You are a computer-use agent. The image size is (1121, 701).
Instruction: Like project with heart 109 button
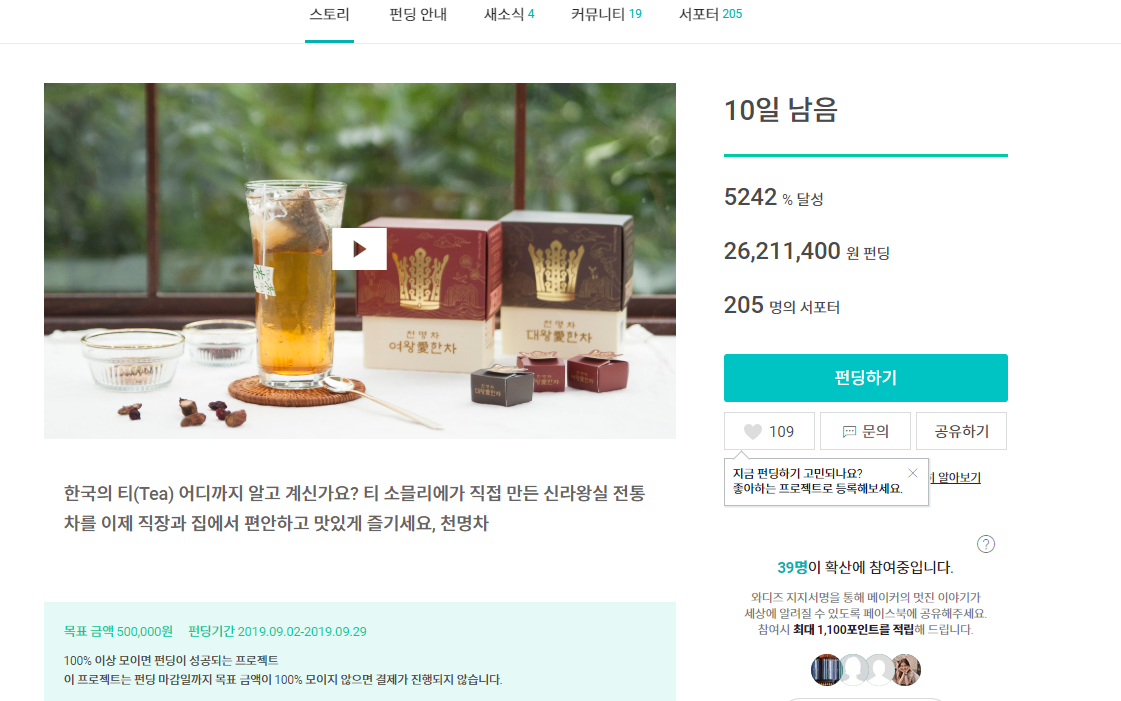769,431
